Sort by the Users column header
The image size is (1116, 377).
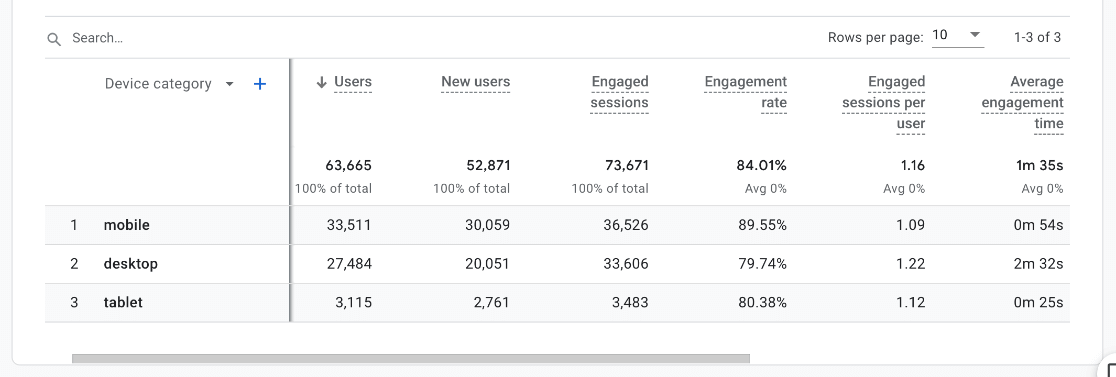pyautogui.click(x=353, y=82)
